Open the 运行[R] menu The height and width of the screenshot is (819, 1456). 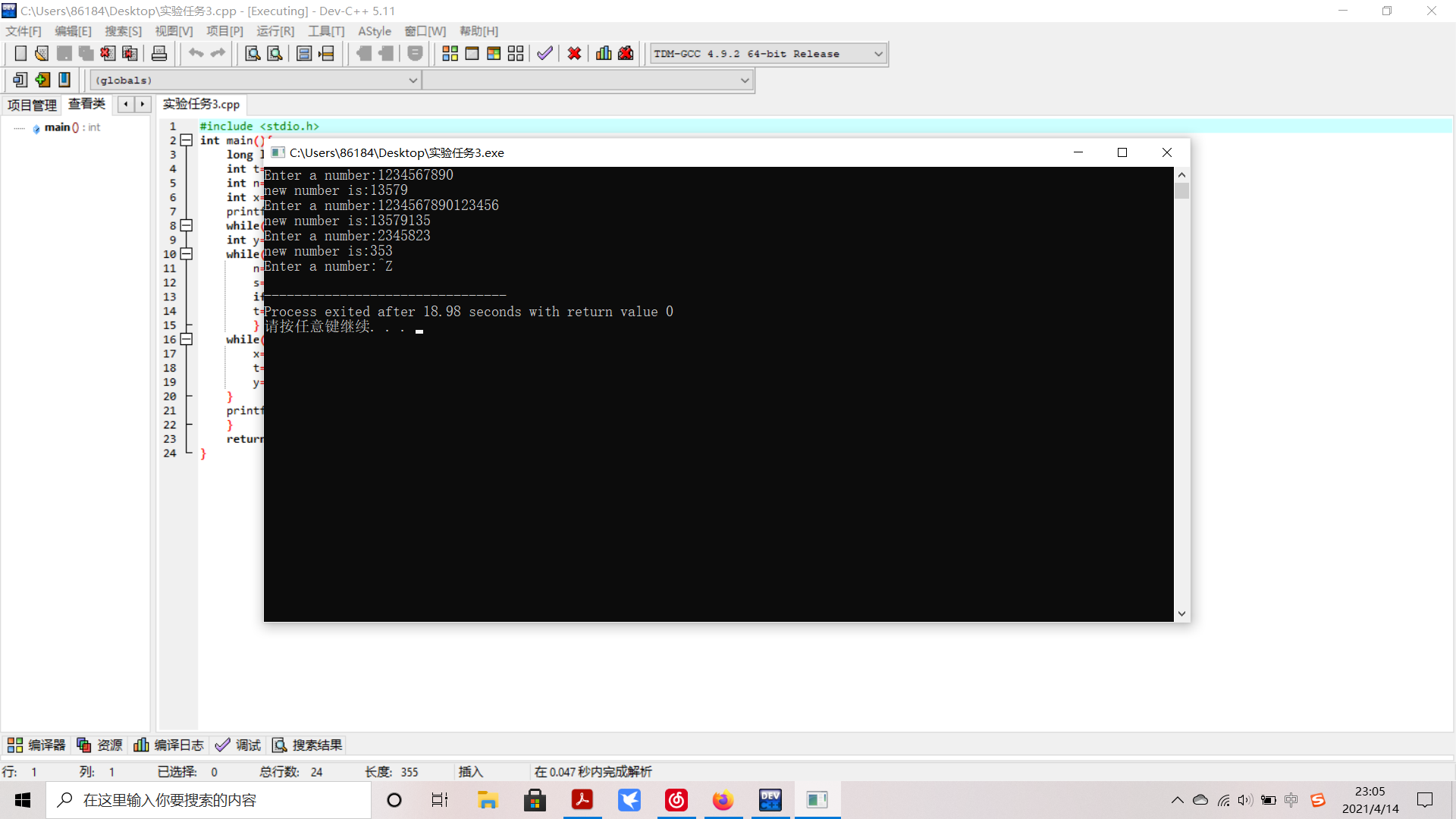(275, 31)
